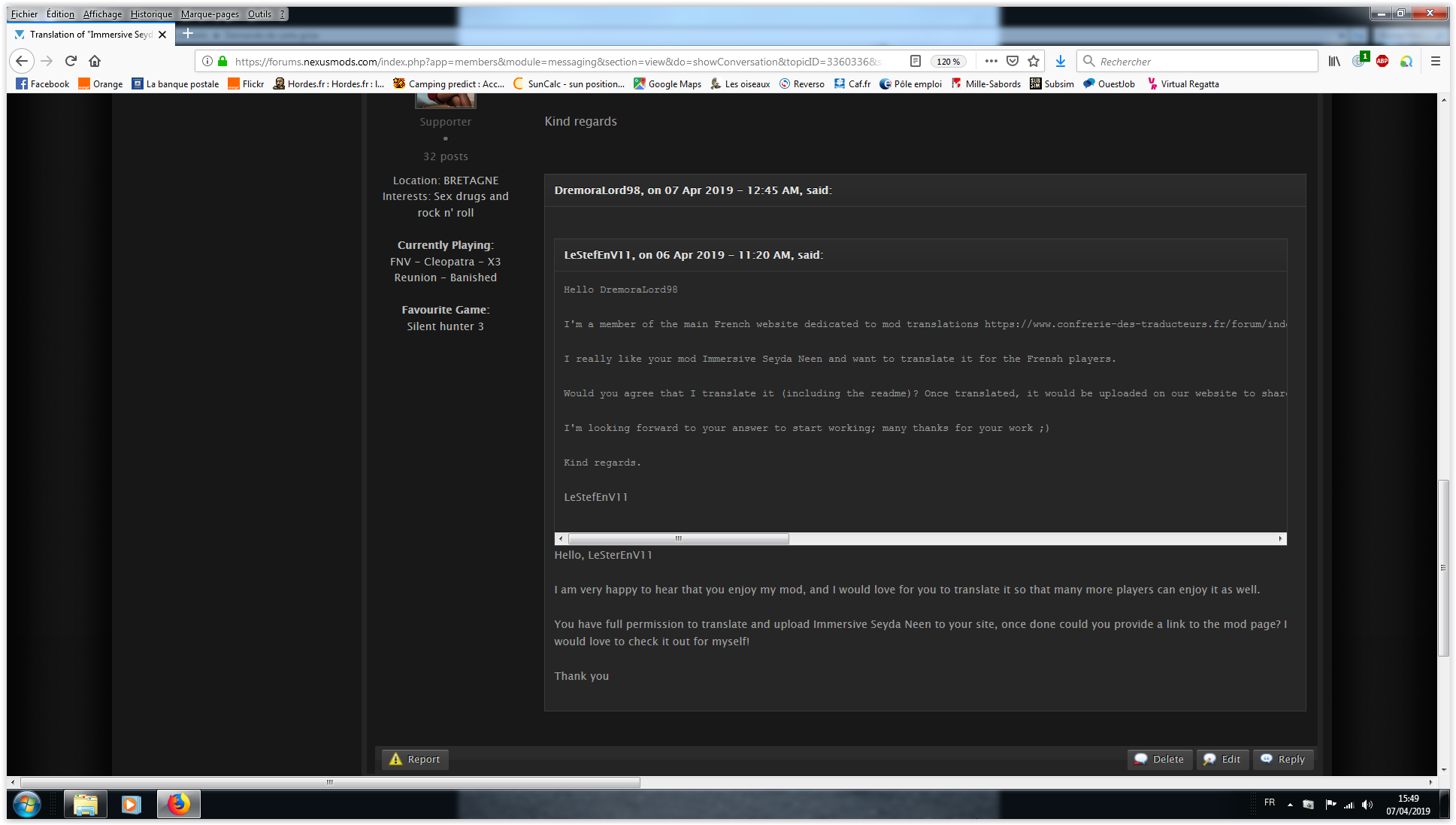Click the Adblock Plus ABP icon
1456x825 pixels.
tap(1382, 61)
